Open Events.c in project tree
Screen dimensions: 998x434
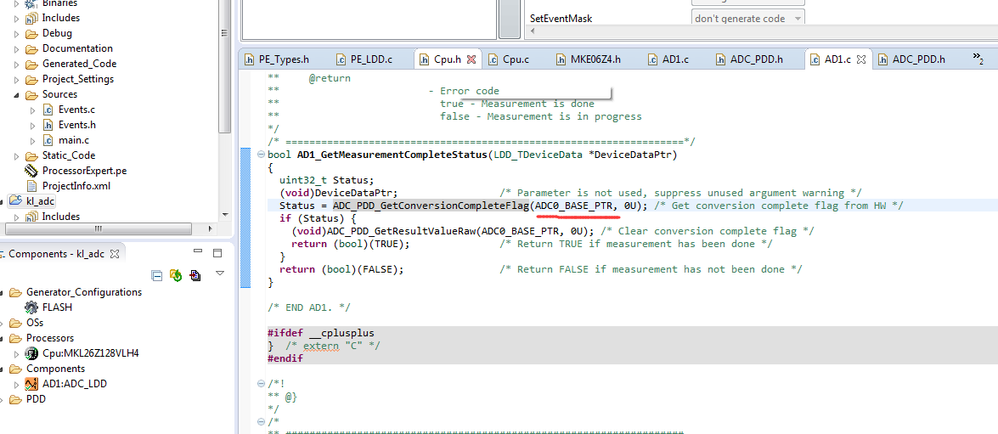76,109
